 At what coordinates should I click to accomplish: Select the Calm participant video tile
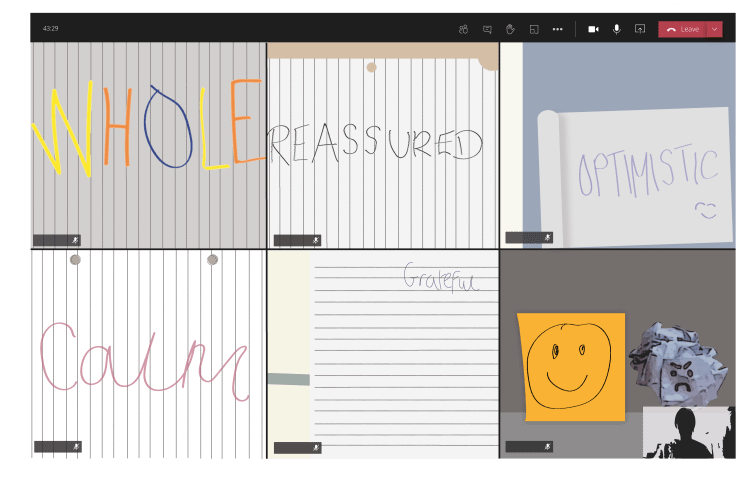coord(147,355)
